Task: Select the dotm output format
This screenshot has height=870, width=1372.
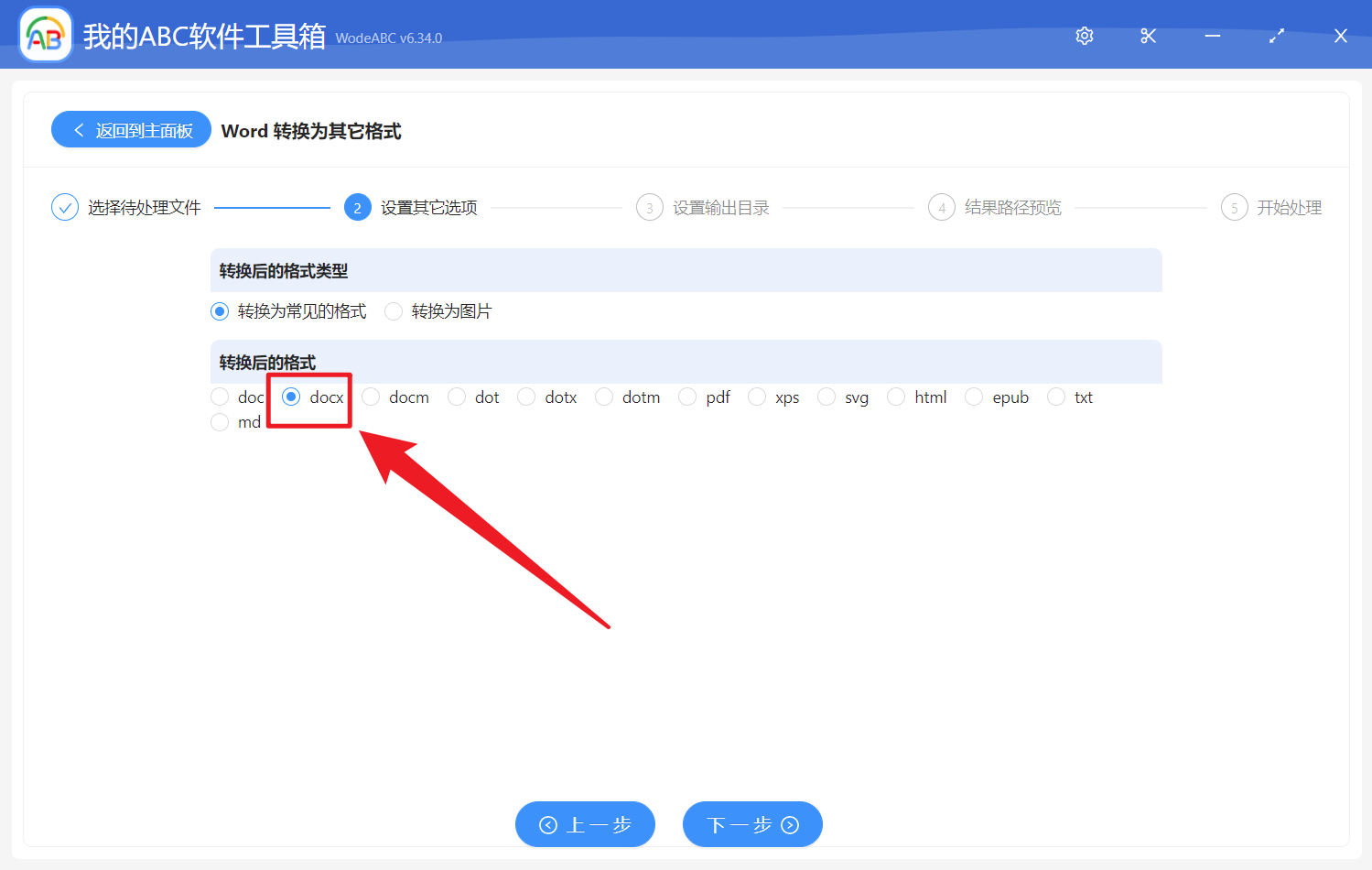Action: [604, 397]
